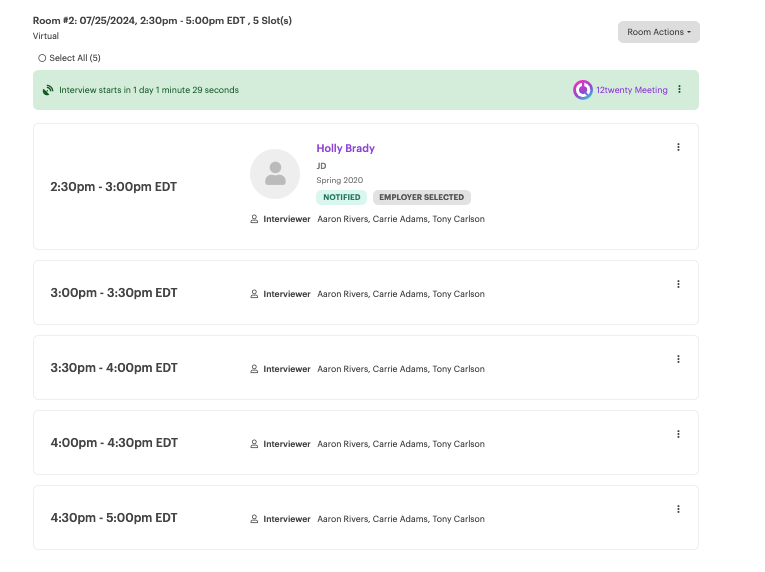Click interviewer person icon in Holly Brady slot
This screenshot has height=572, width=765.
254,219
